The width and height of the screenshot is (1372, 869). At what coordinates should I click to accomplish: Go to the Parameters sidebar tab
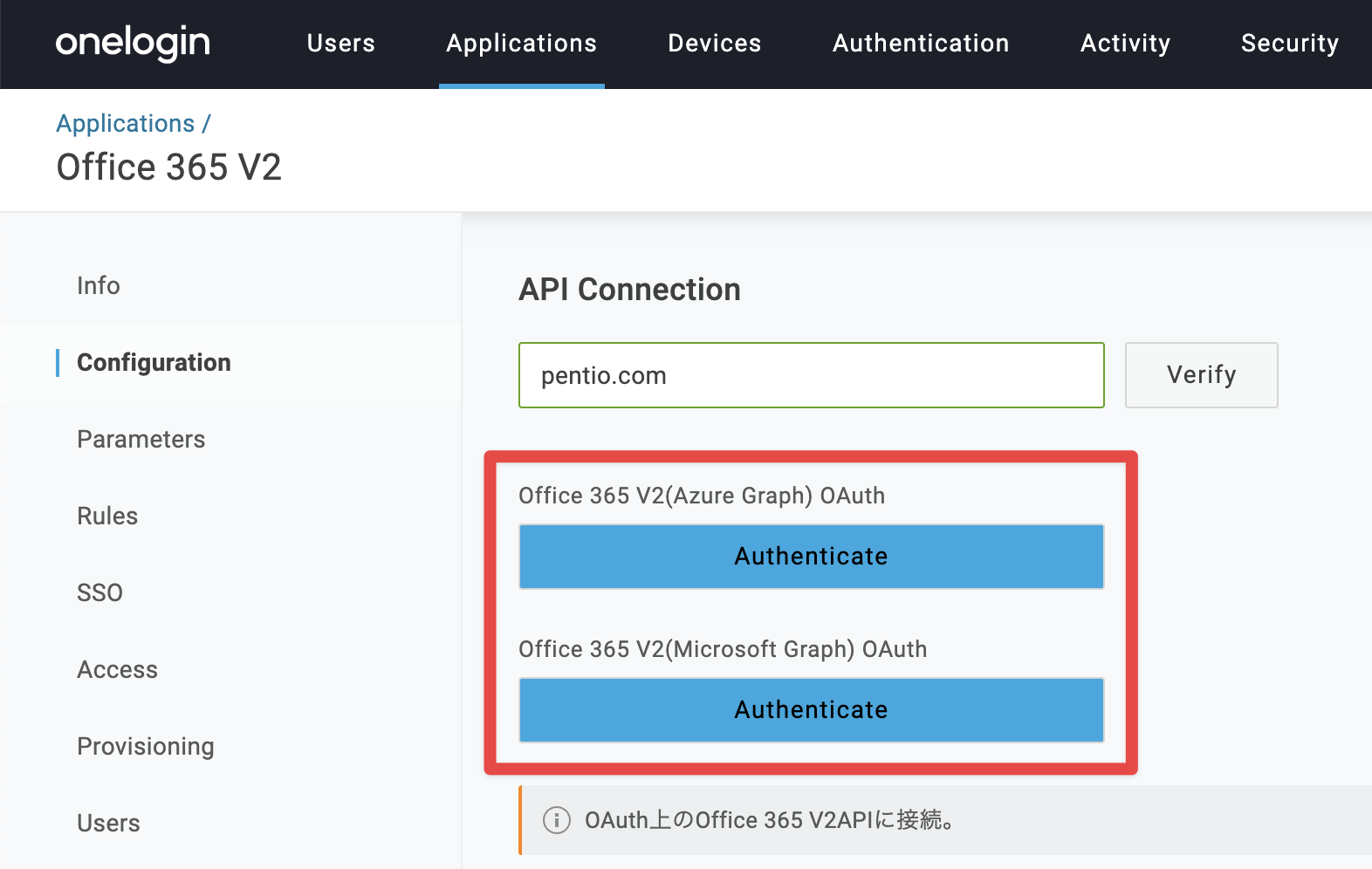coord(141,439)
